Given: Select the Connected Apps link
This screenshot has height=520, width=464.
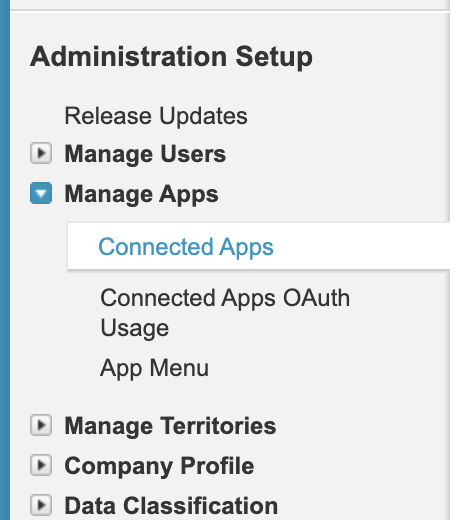Looking at the screenshot, I should click(x=186, y=247).
